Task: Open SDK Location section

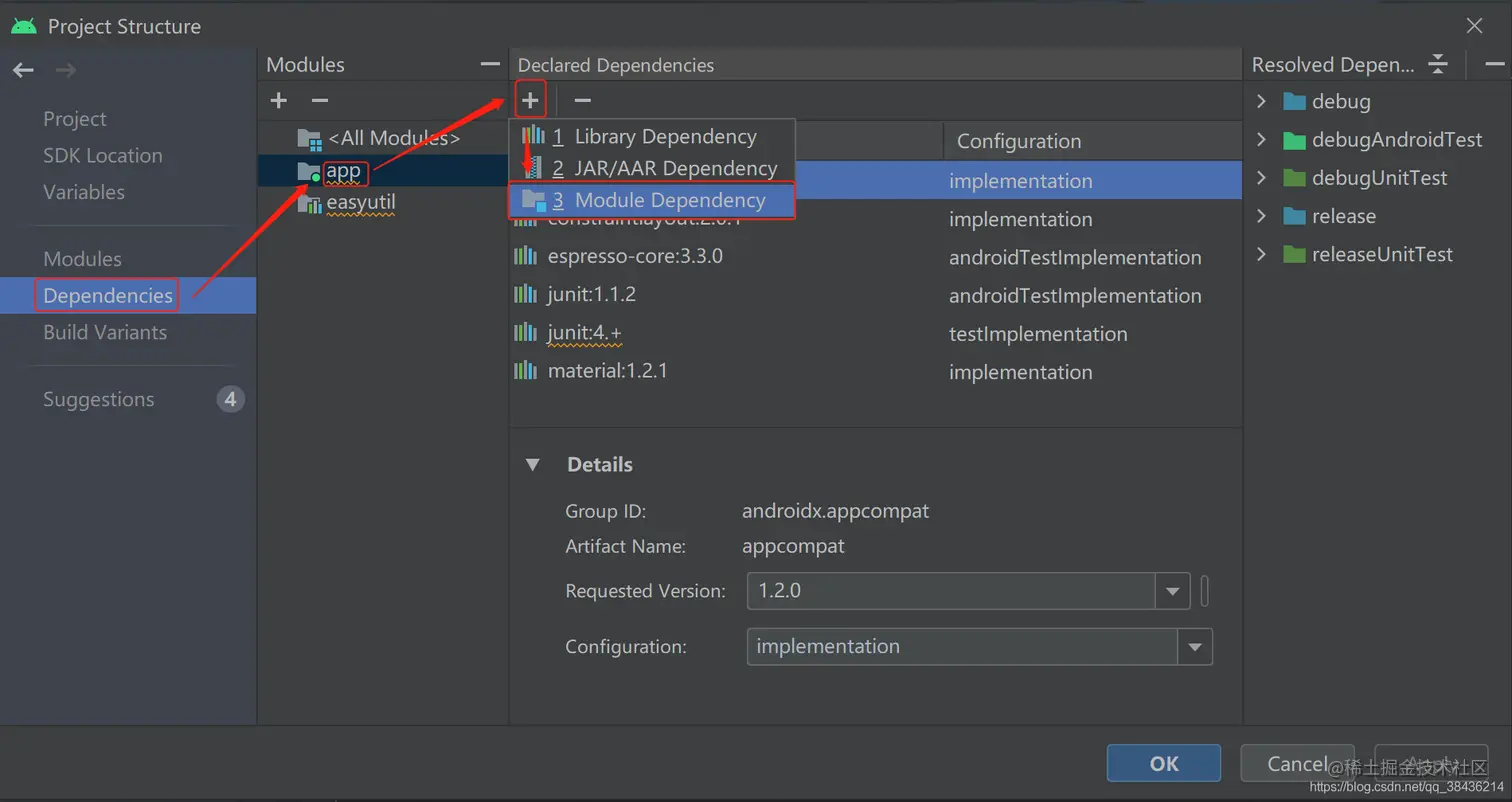Action: [x=103, y=156]
